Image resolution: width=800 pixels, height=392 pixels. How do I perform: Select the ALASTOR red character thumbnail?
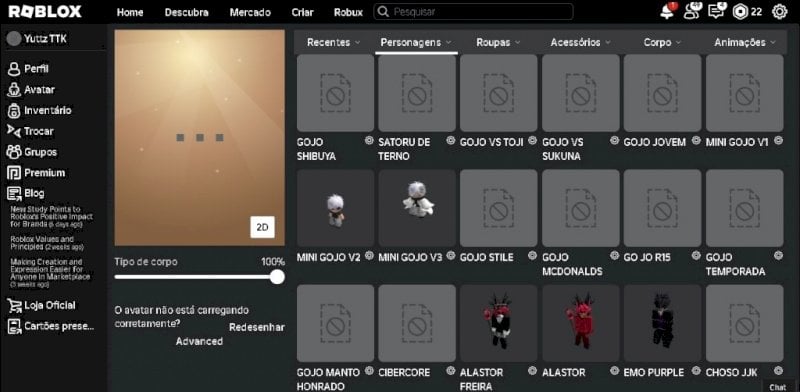pos(581,324)
